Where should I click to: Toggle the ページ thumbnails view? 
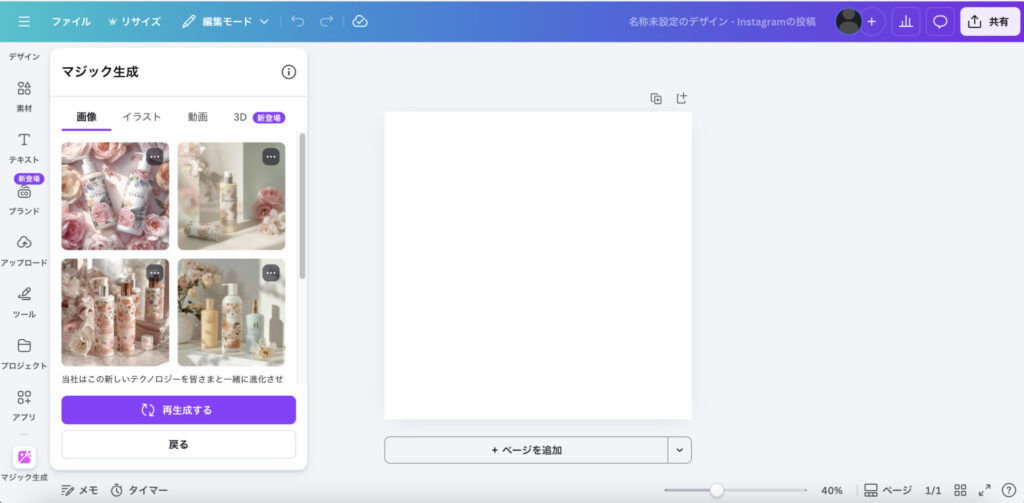click(x=888, y=490)
